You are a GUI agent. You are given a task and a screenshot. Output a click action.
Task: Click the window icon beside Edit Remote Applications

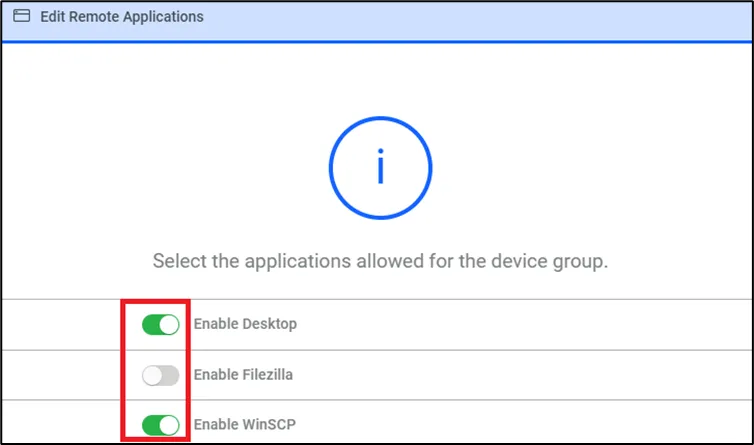(22, 16)
